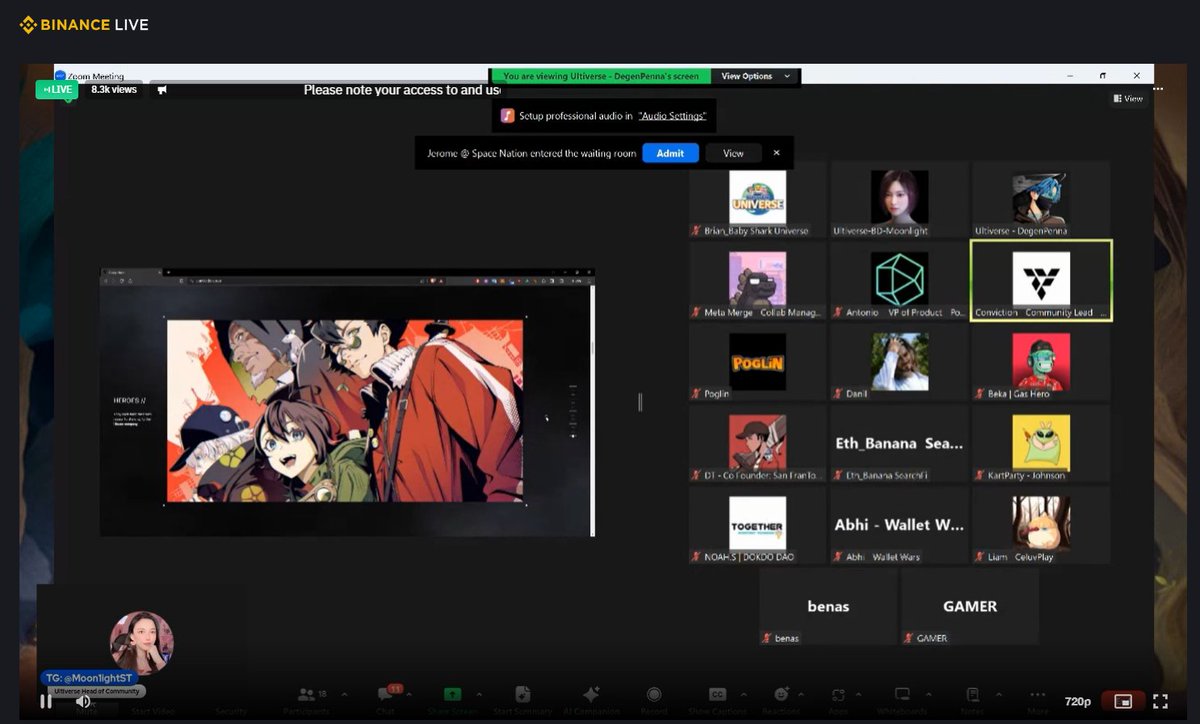Open the Whiteboards icon
This screenshot has height=724, width=1200.
902,693
